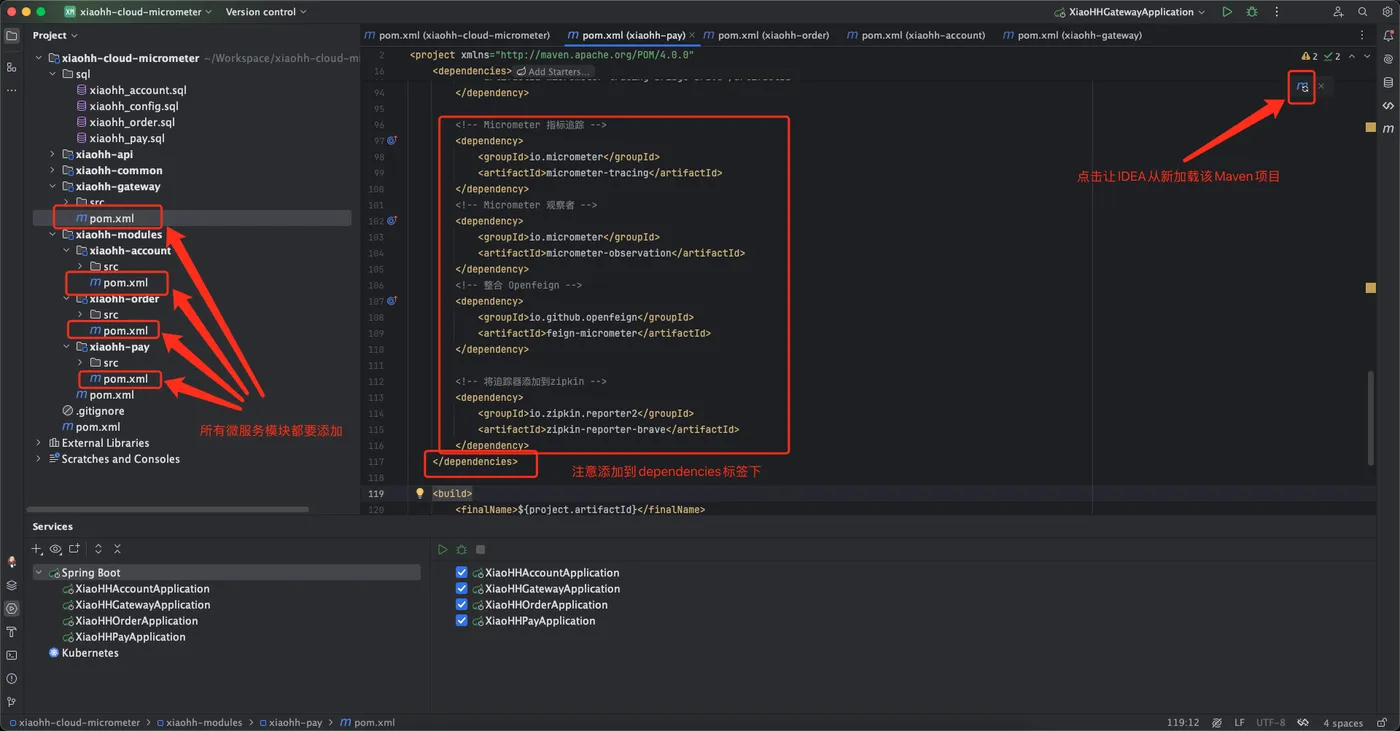Click the Services view options eye icon
Screen dimensions: 1400x731
point(56,549)
